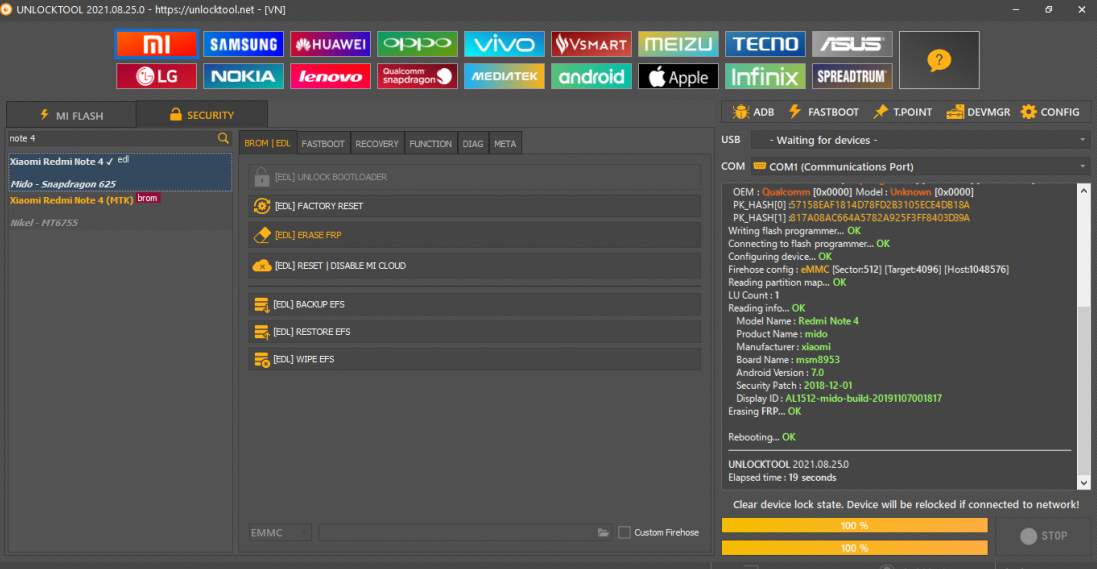
Task: Click the STOP button
Action: tap(1043, 536)
